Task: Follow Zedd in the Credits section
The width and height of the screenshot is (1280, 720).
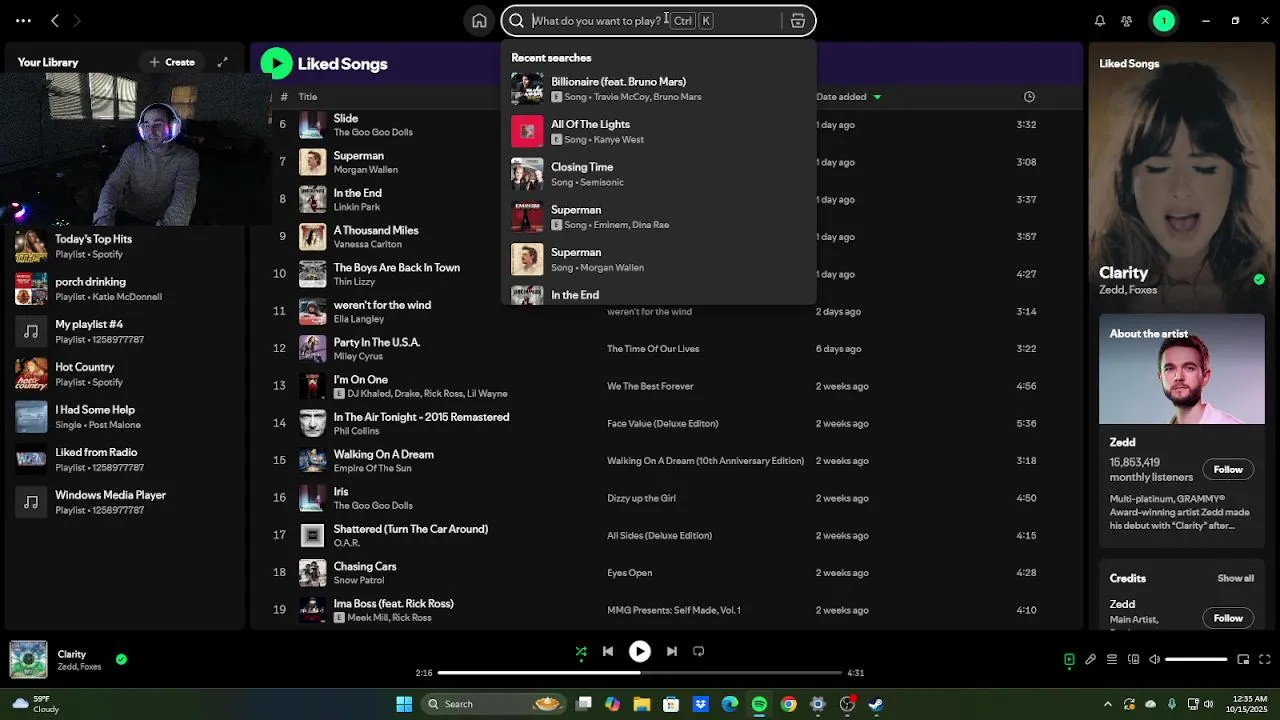Action: coord(1228,618)
